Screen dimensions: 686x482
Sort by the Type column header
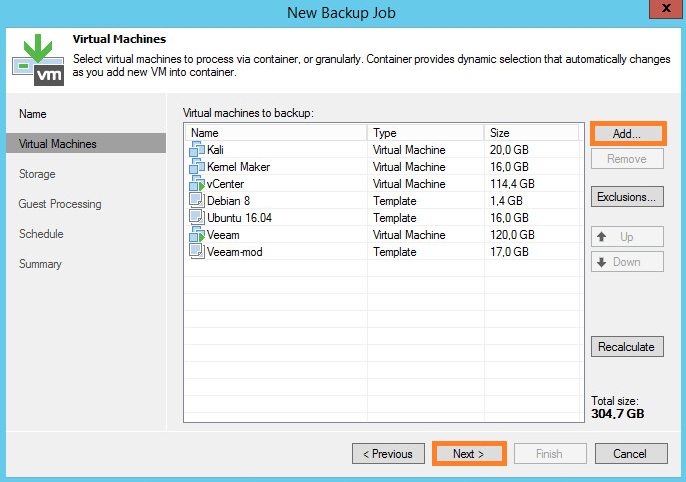click(x=426, y=133)
